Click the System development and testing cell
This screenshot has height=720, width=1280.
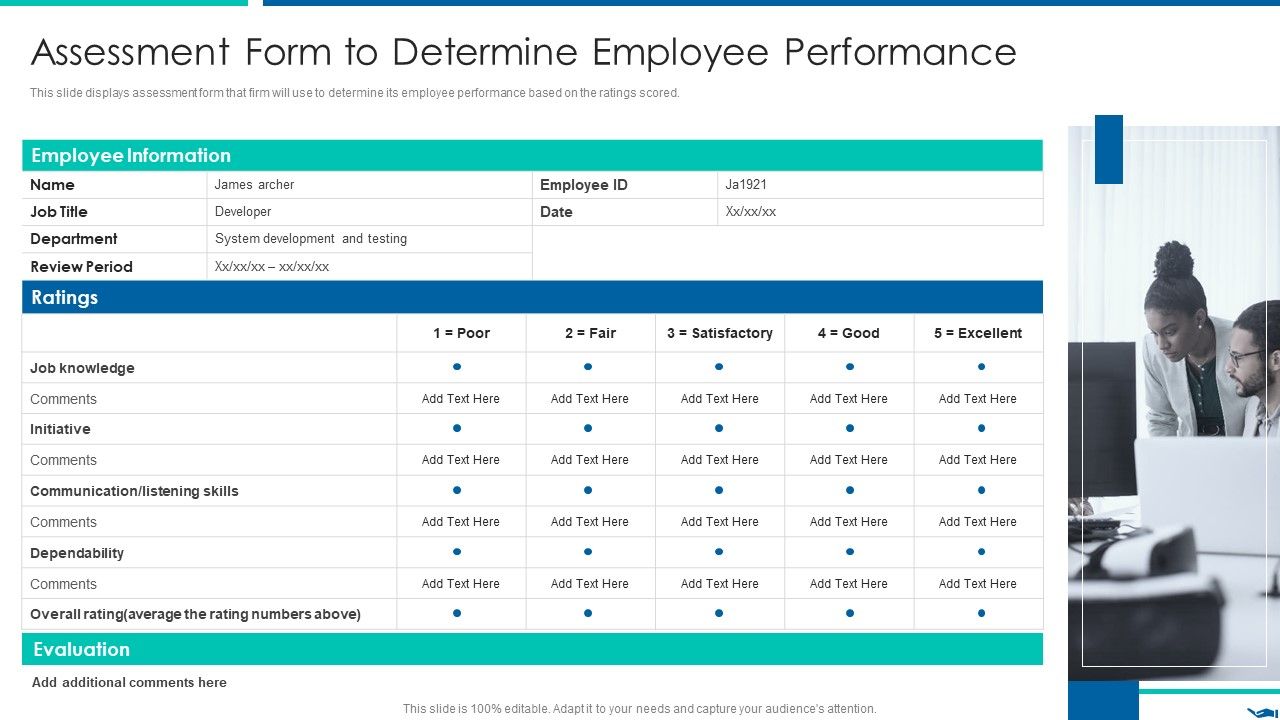[369, 239]
